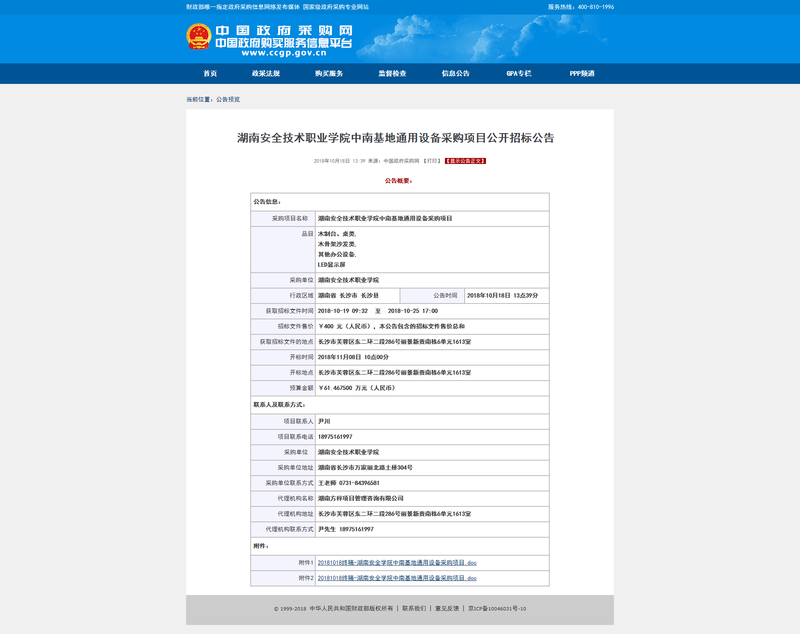
Task: Click the 服务热线 400-810-1996 text
Action: pyautogui.click(x=581, y=7)
